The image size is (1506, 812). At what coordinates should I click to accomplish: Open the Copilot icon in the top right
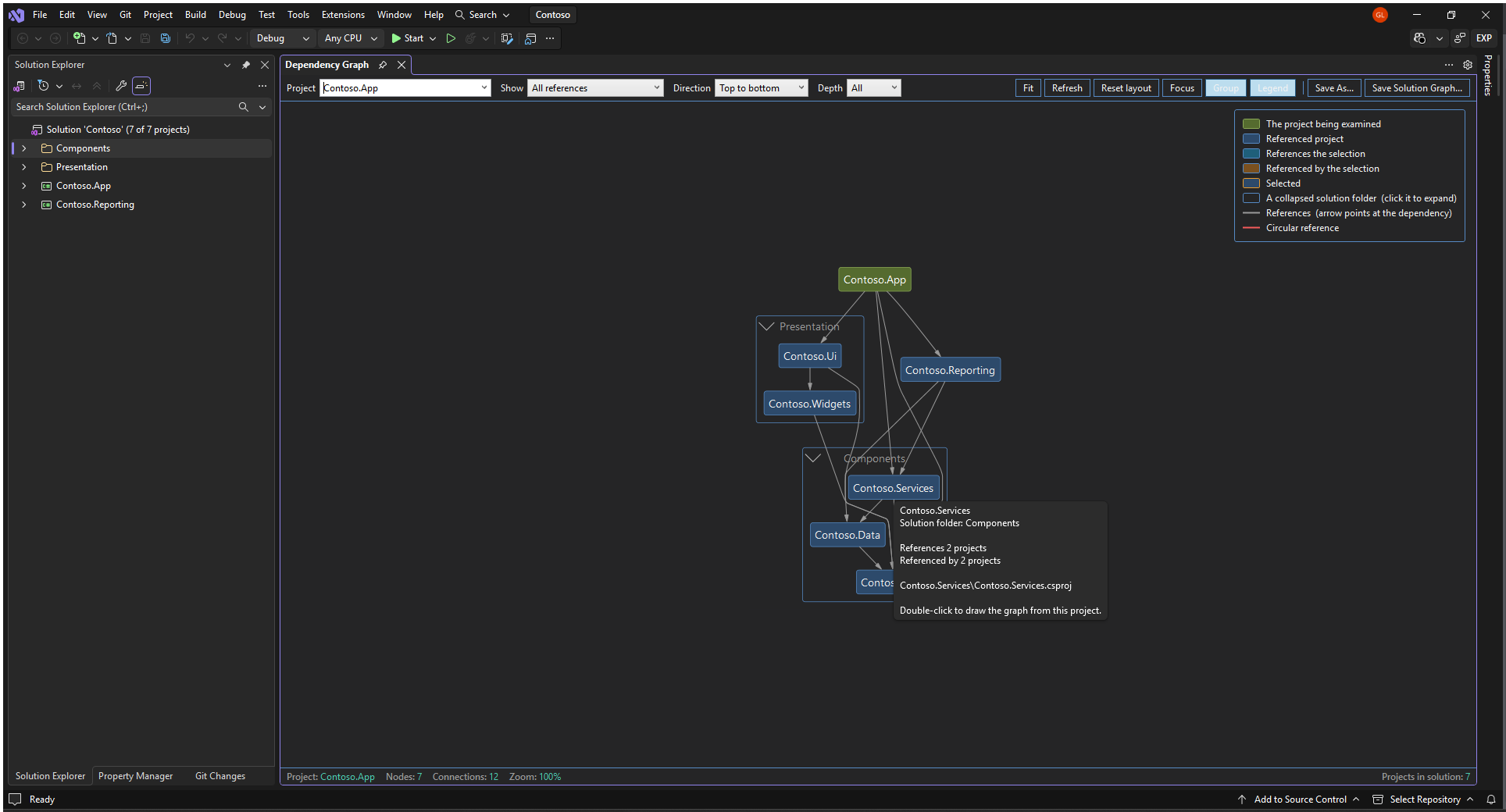pyautogui.click(x=1420, y=38)
